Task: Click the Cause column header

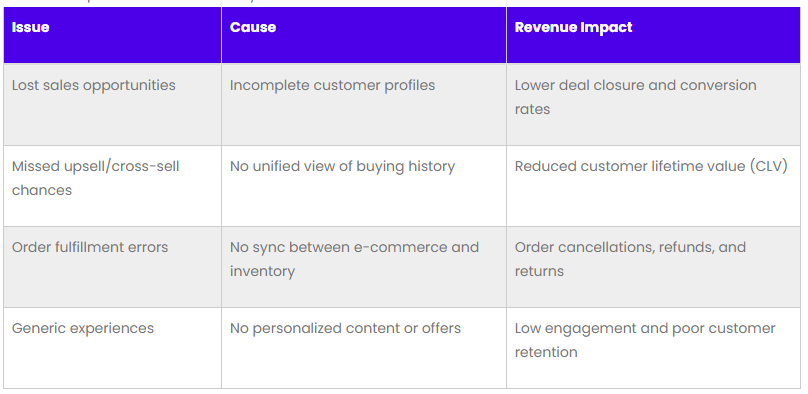Action: click(364, 35)
